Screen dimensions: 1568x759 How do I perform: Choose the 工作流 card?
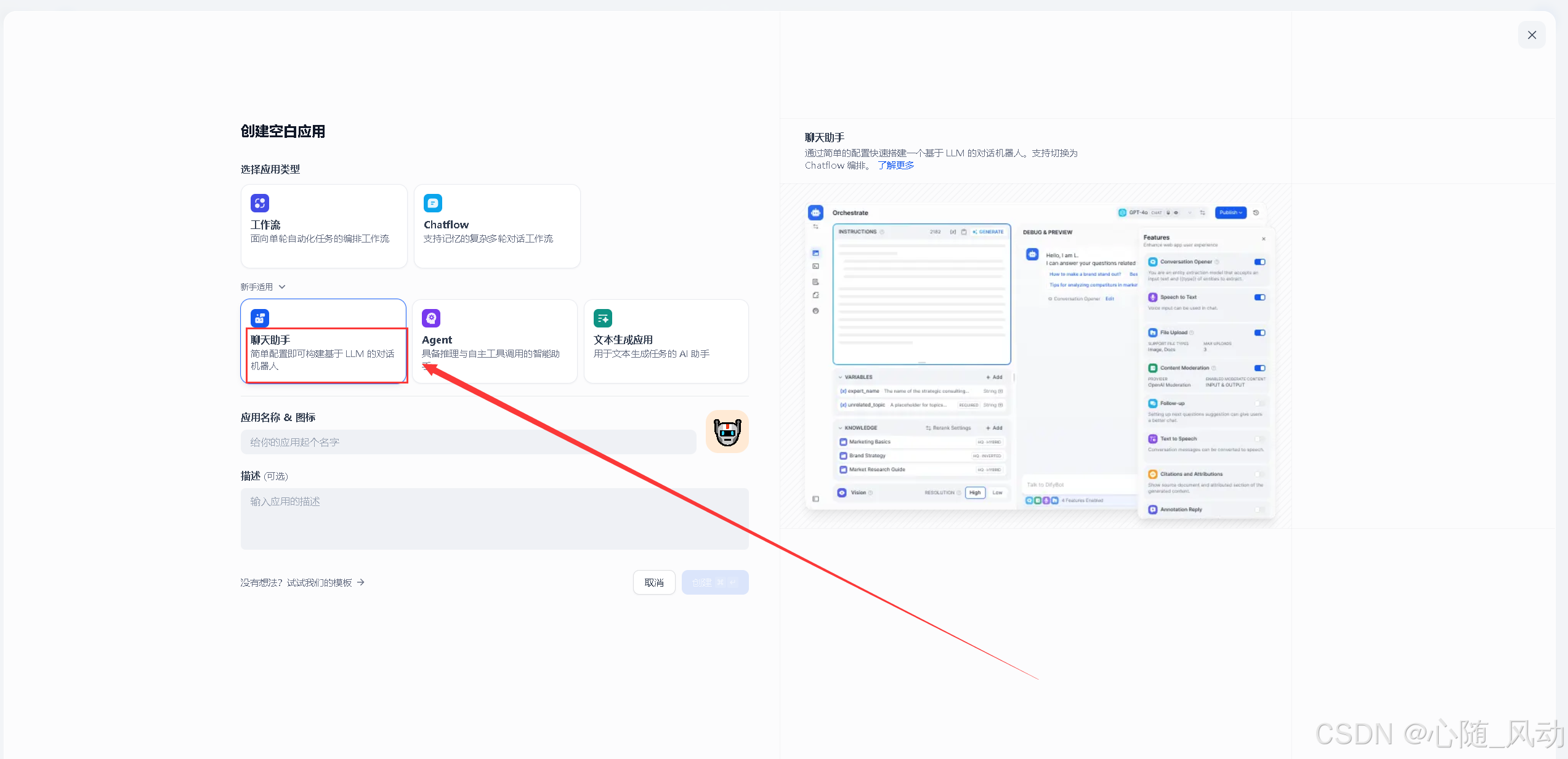click(323, 226)
